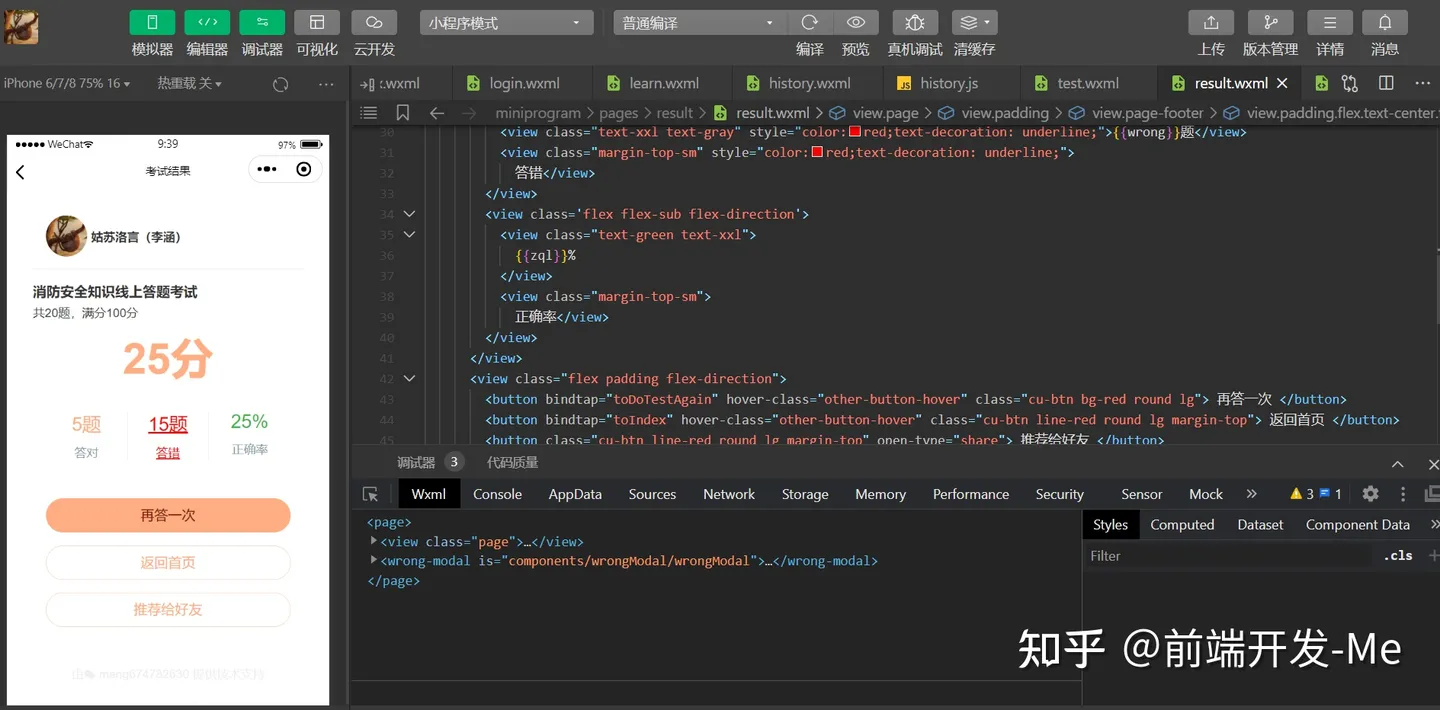Open the clear cache layers dropdown (清缓存)
This screenshot has width=1440, height=710.
(x=974, y=23)
